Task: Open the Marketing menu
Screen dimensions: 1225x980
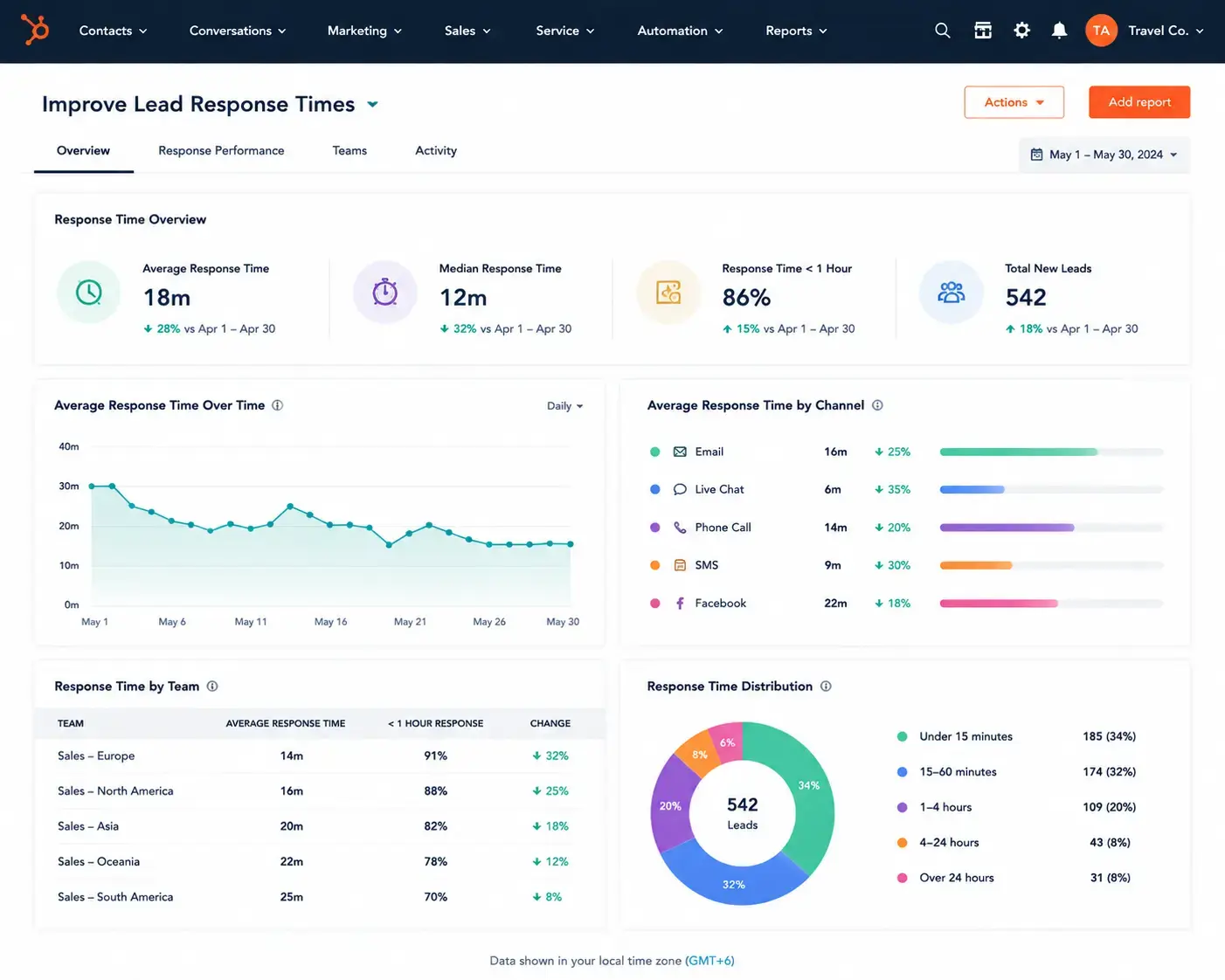Action: pyautogui.click(x=364, y=31)
